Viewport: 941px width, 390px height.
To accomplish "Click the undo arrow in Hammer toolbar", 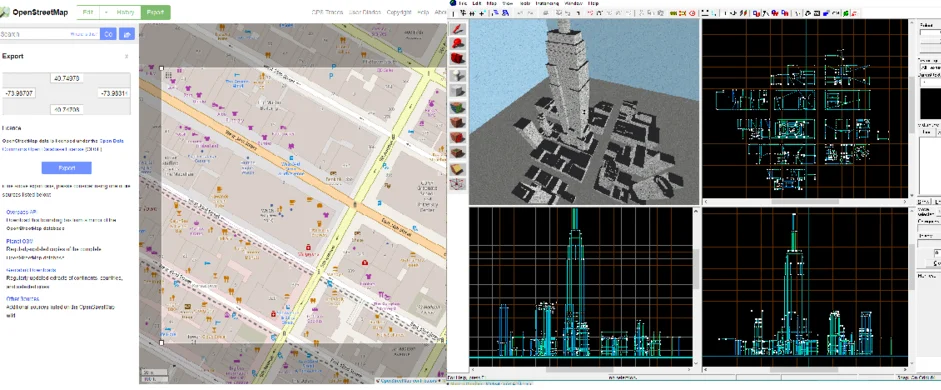I will click(x=520, y=13).
